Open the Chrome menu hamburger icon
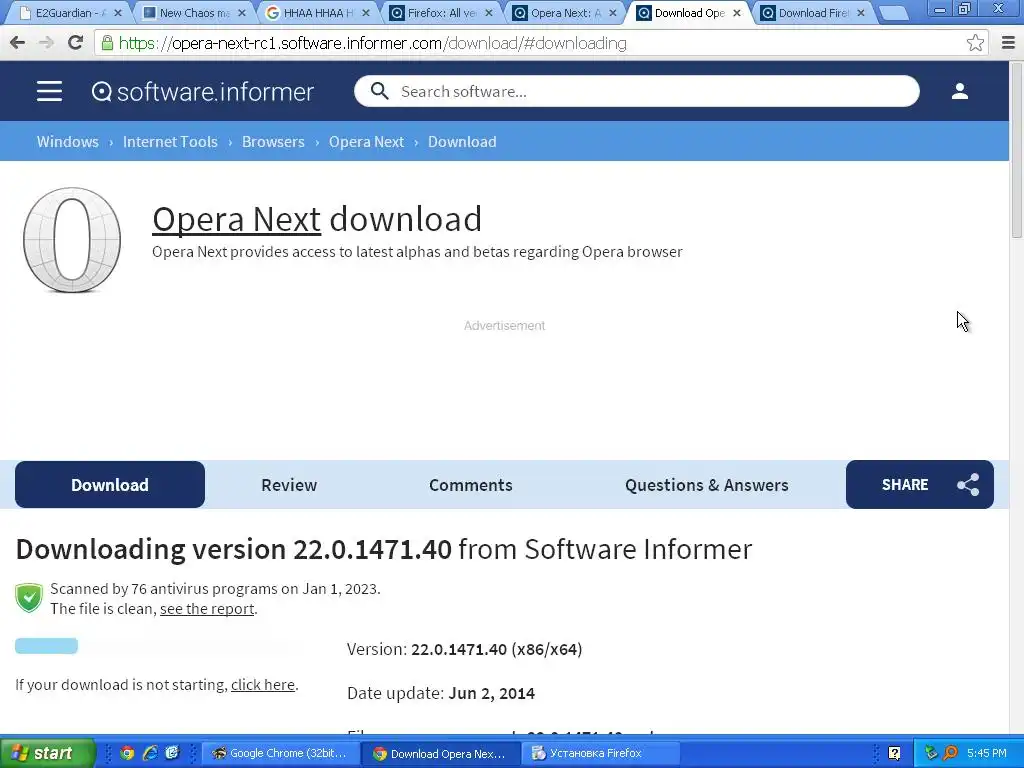1024x768 pixels. (1008, 43)
